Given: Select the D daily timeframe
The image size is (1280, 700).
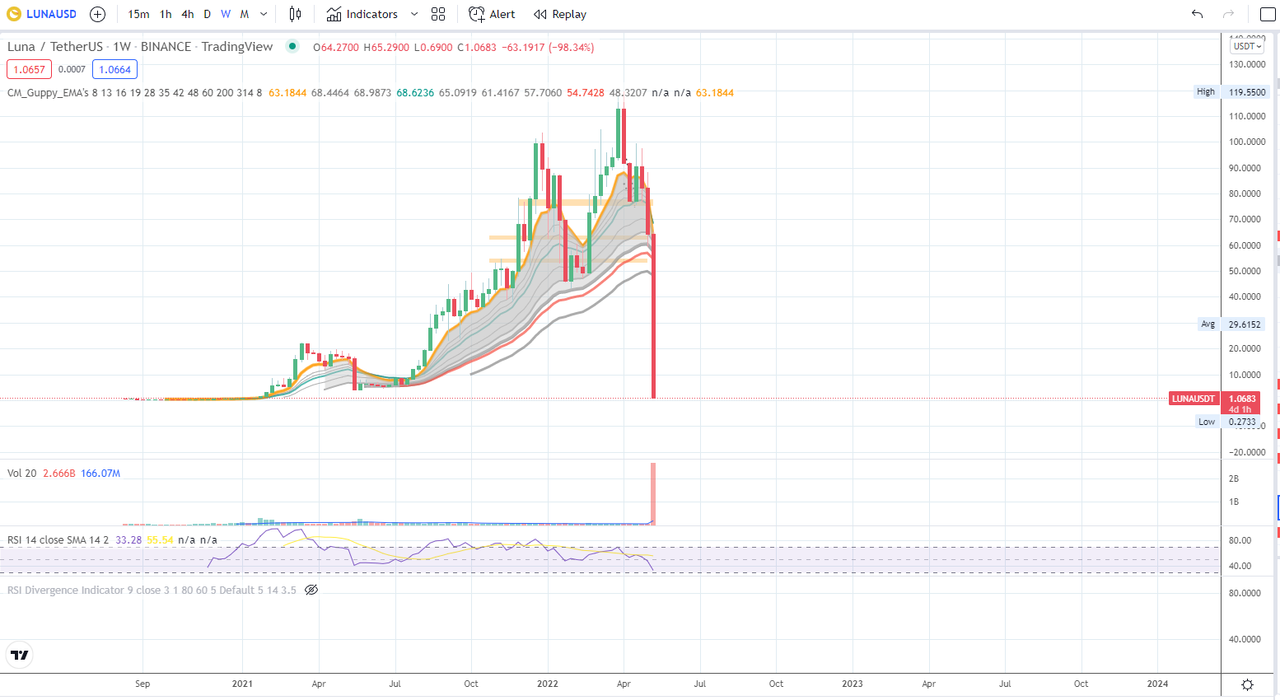Looking at the screenshot, I should (x=207, y=14).
